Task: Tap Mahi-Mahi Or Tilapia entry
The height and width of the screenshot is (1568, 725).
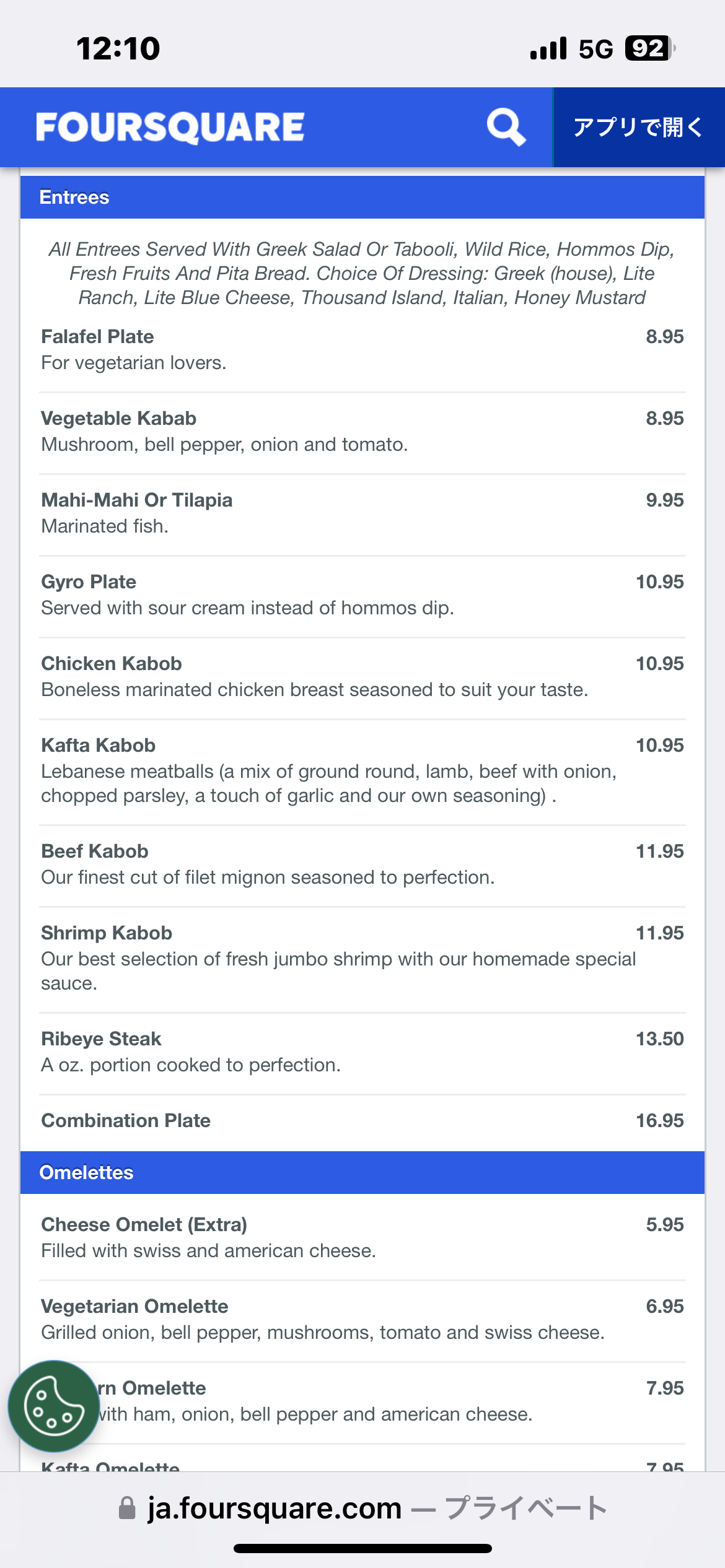Action: tap(137, 500)
